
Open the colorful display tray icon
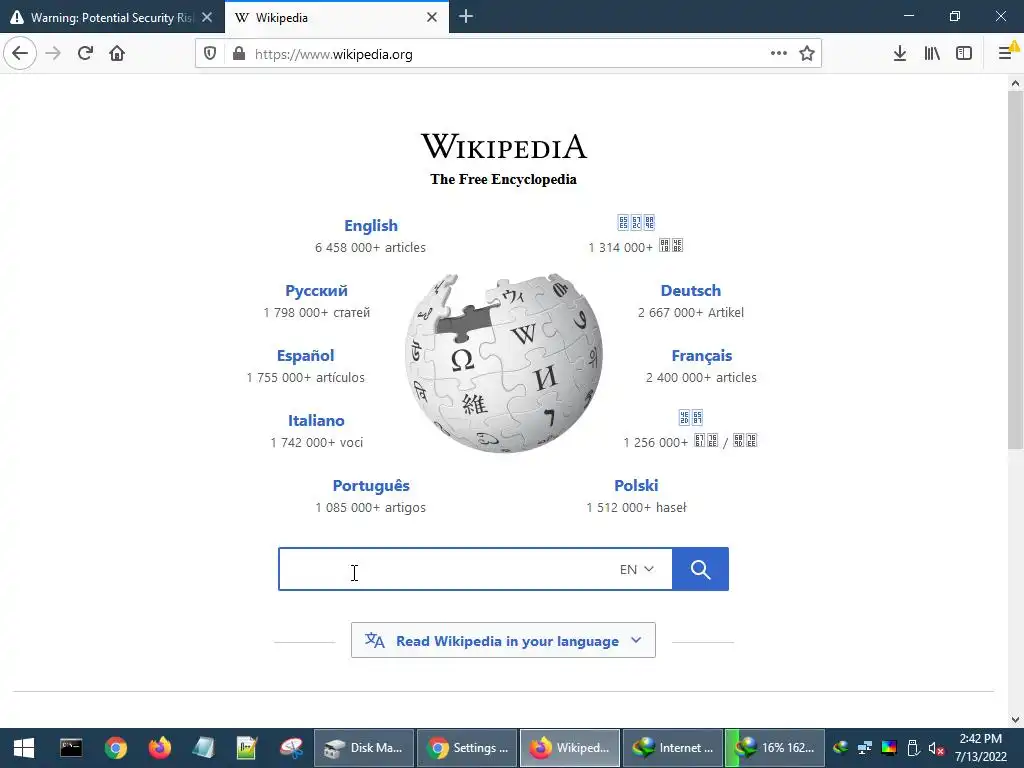(889, 748)
